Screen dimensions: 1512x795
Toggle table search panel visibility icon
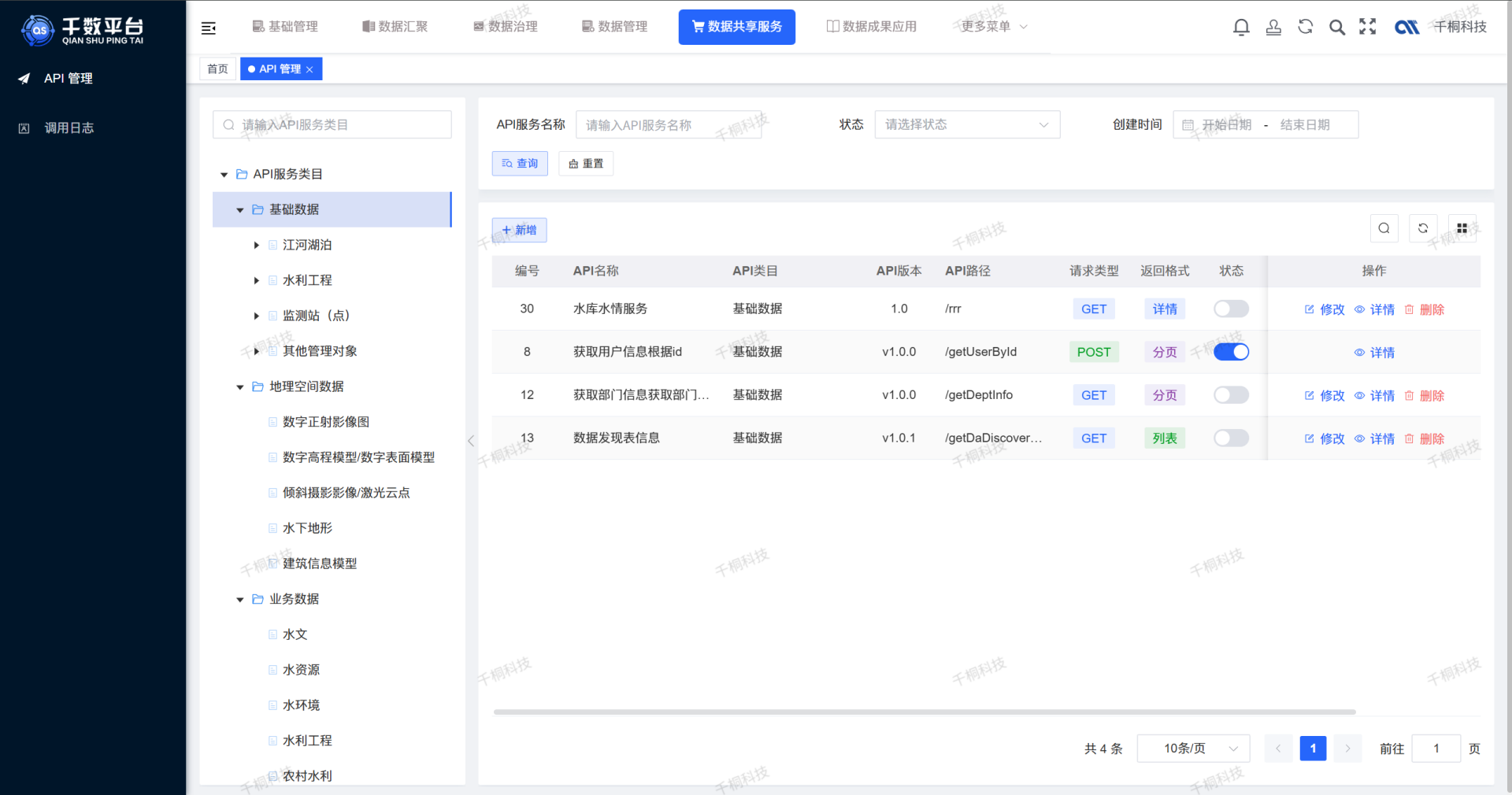click(1384, 228)
